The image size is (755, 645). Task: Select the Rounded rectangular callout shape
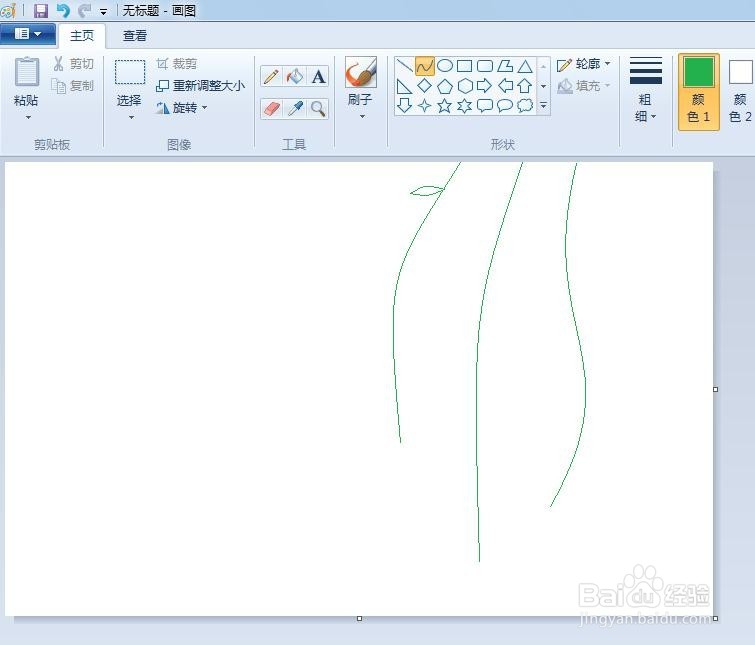click(485, 106)
